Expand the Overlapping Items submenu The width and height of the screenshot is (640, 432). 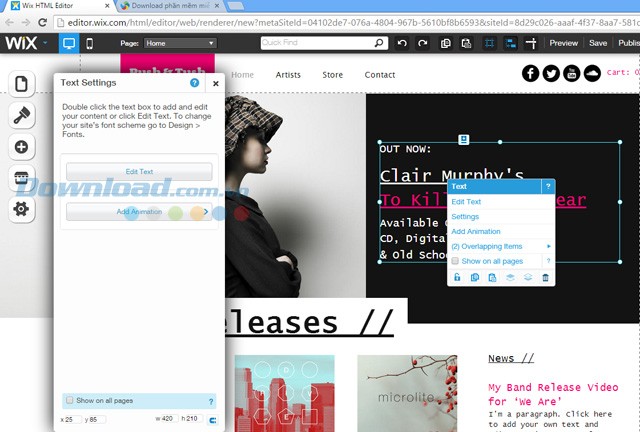click(x=500, y=246)
